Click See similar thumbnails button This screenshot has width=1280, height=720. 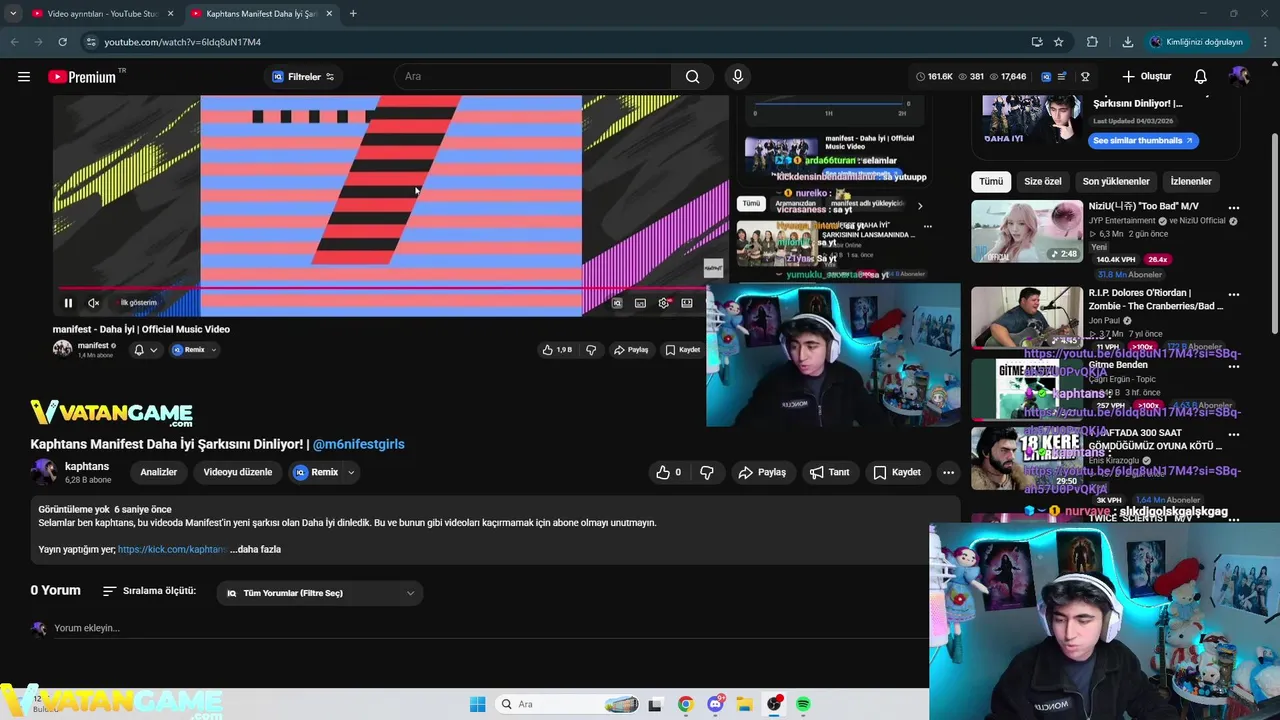point(1143,141)
